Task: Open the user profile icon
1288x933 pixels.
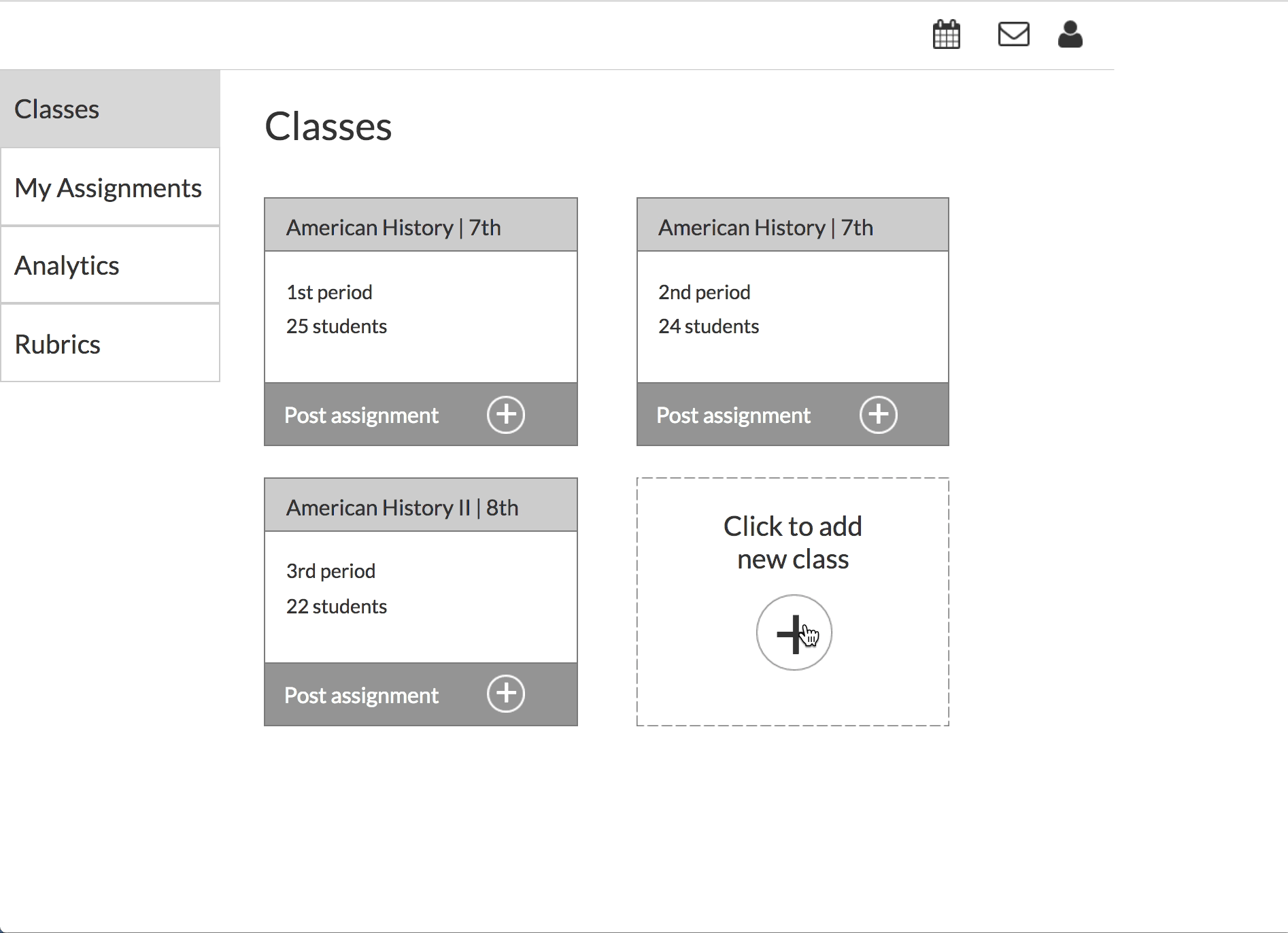Action: point(1070,34)
